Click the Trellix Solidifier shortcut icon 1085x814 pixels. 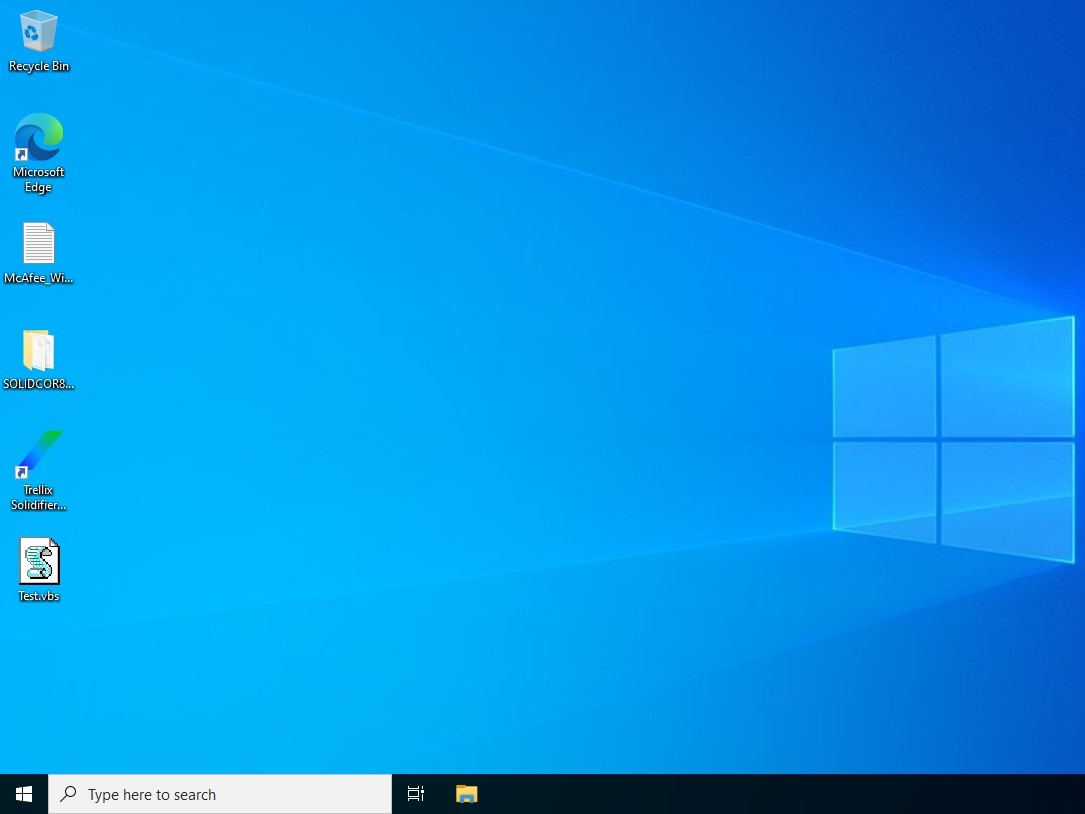point(38,454)
